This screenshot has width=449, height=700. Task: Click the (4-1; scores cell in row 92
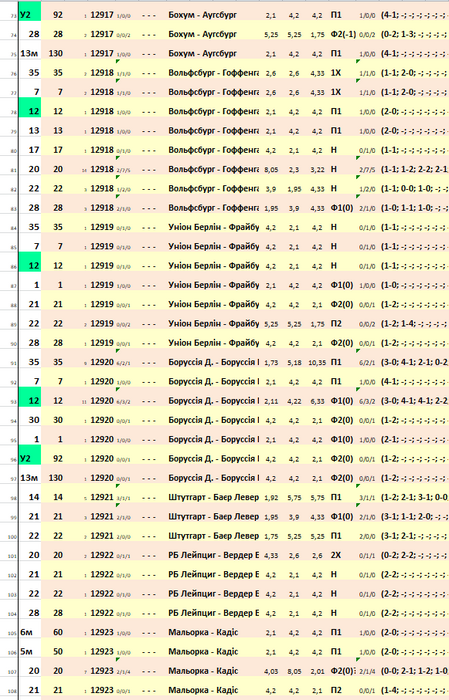[x=415, y=381]
